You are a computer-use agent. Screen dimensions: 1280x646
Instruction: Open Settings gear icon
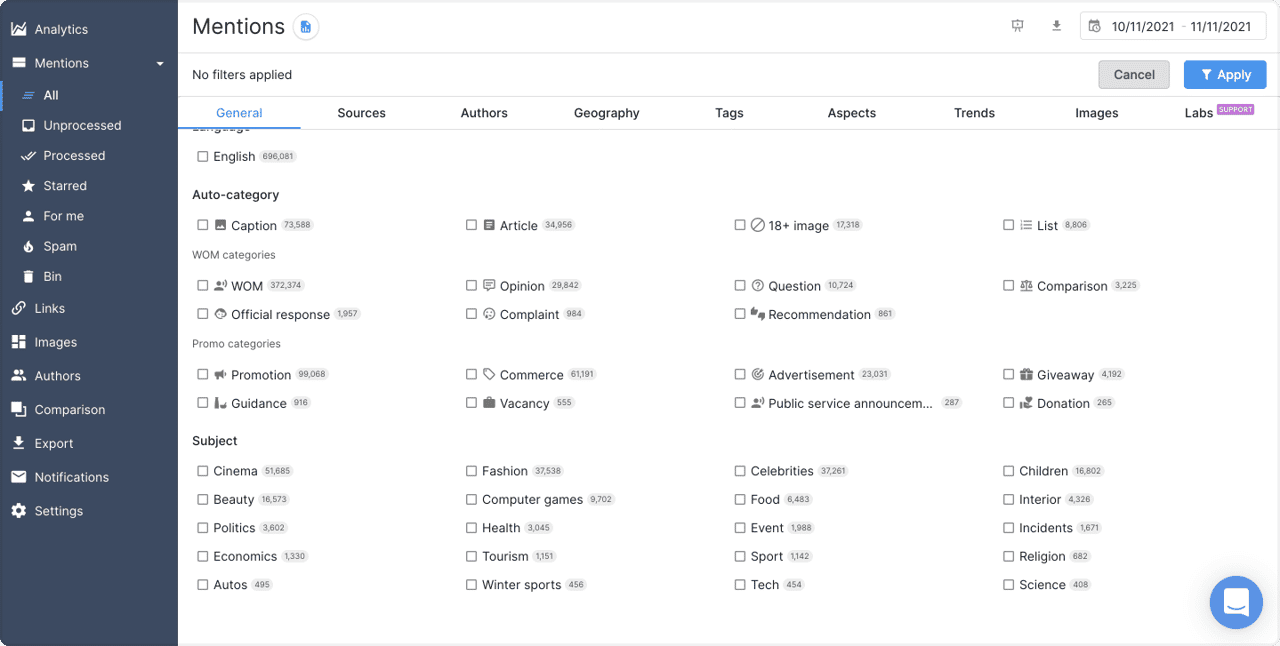[x=18, y=511]
